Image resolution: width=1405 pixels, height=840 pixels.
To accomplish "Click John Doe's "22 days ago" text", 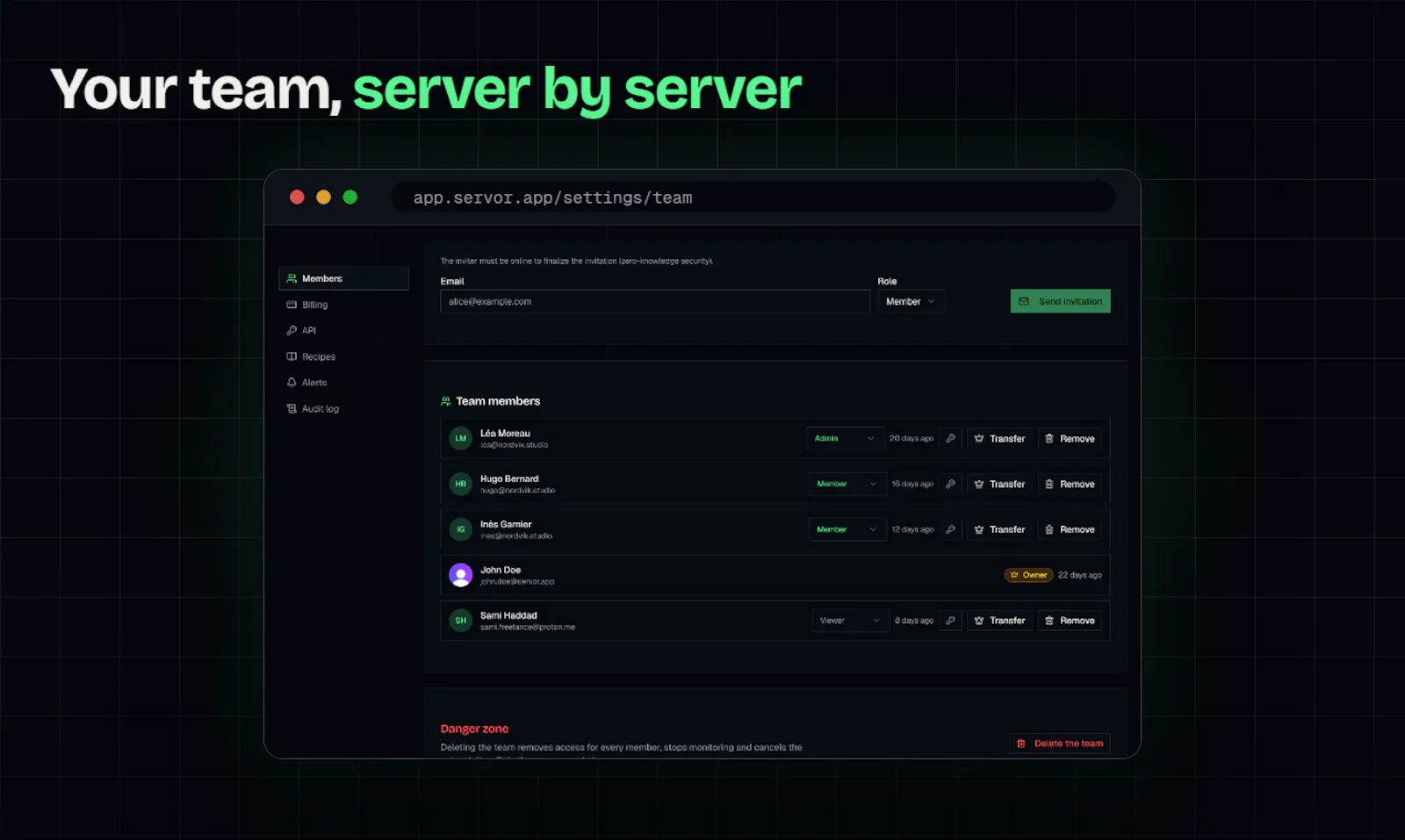I will [1080, 575].
